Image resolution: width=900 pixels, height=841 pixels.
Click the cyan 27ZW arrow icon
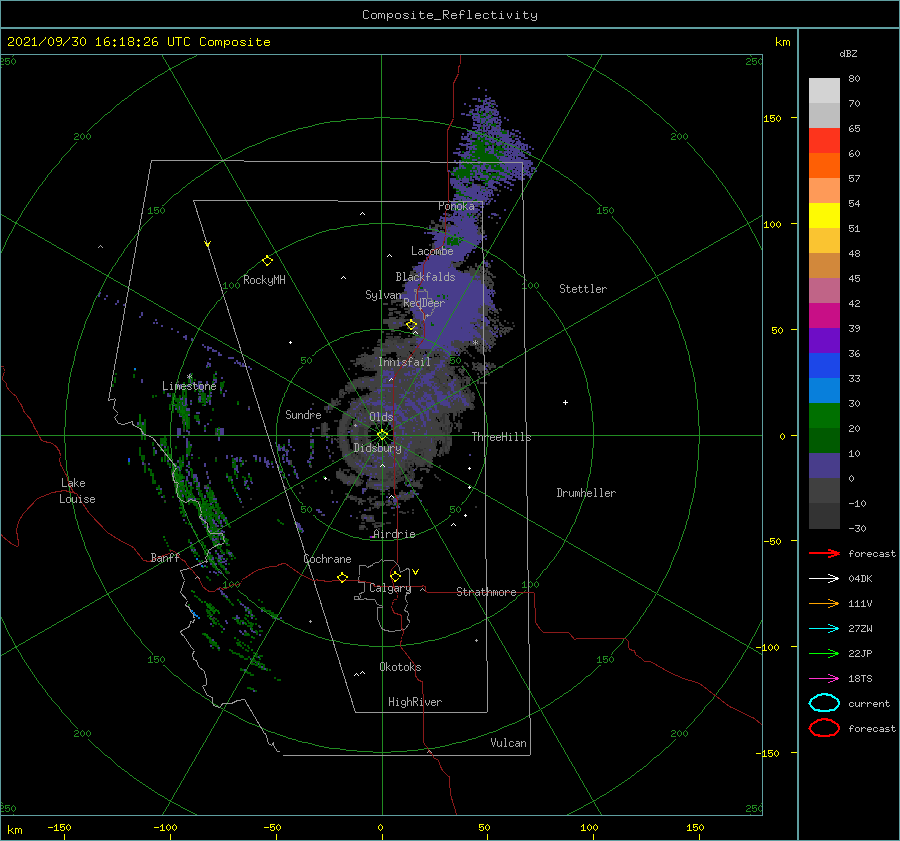[x=824, y=629]
